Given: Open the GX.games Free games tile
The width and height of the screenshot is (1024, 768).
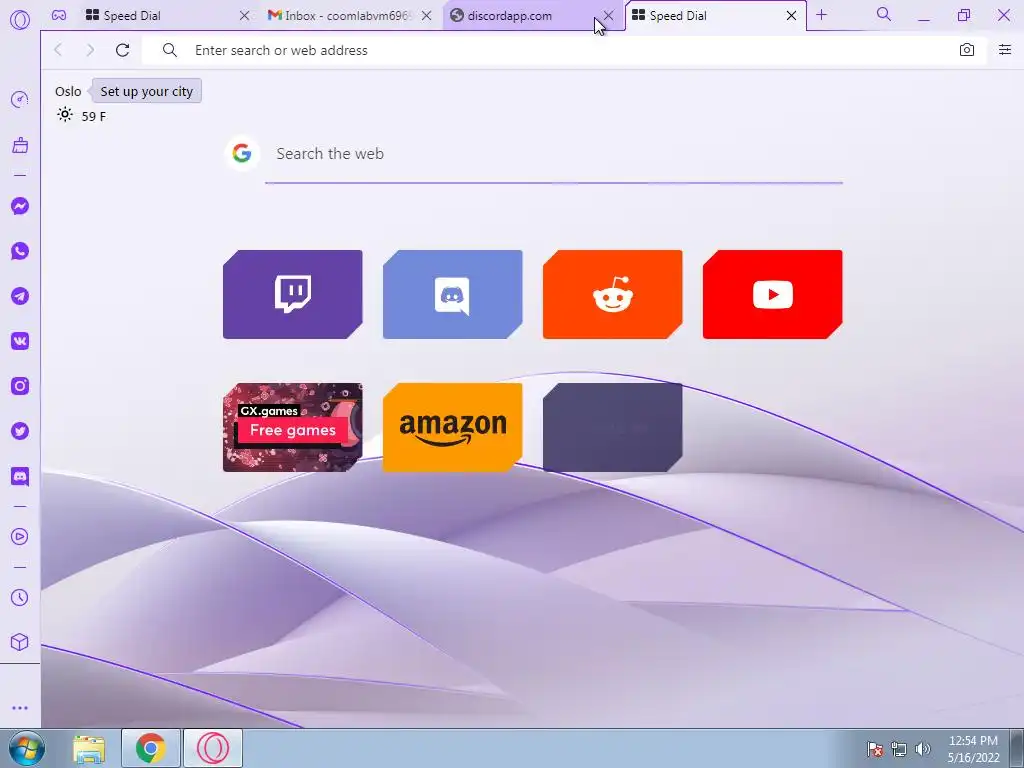Looking at the screenshot, I should coord(293,428).
